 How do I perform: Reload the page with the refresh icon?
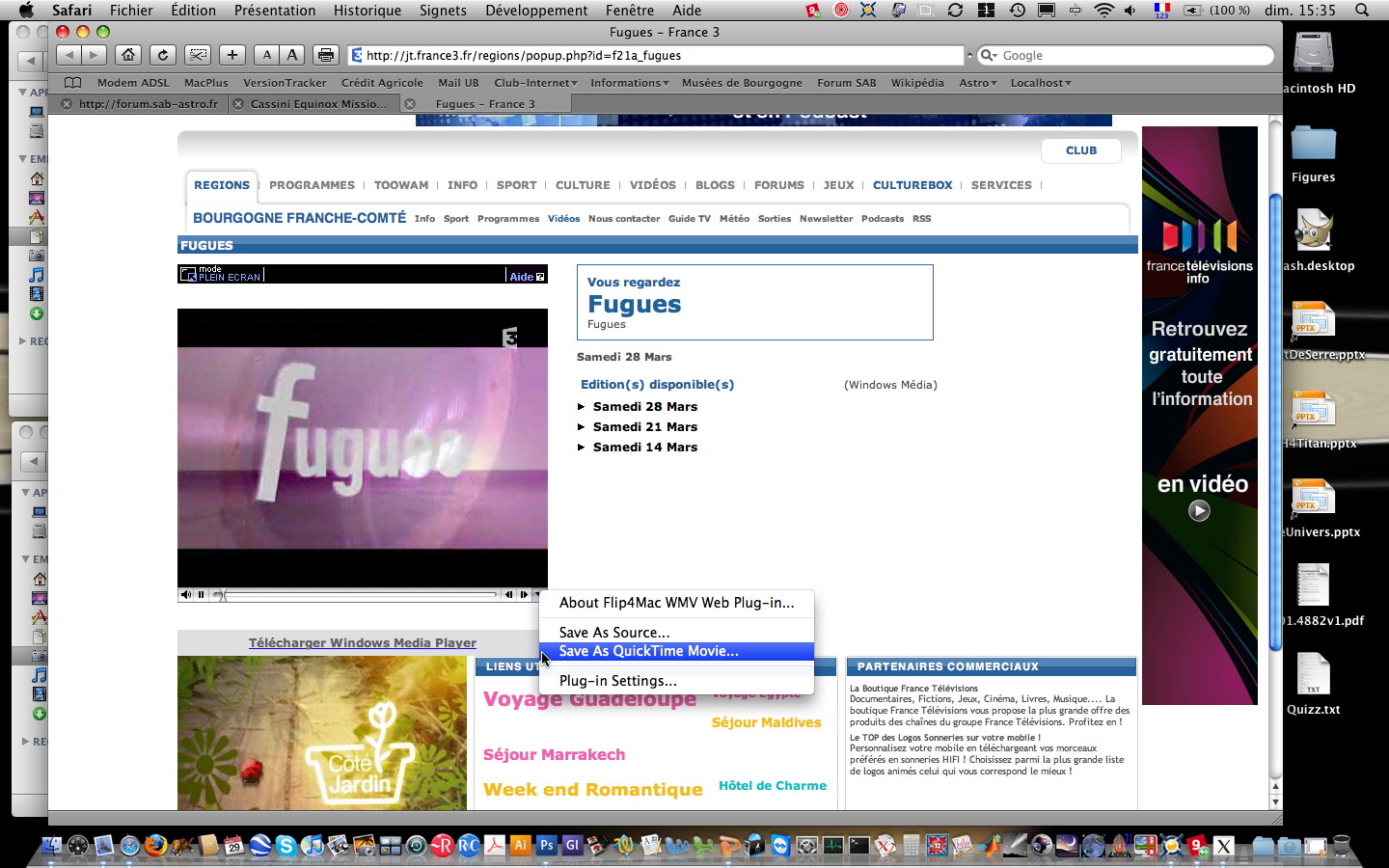pos(163,55)
